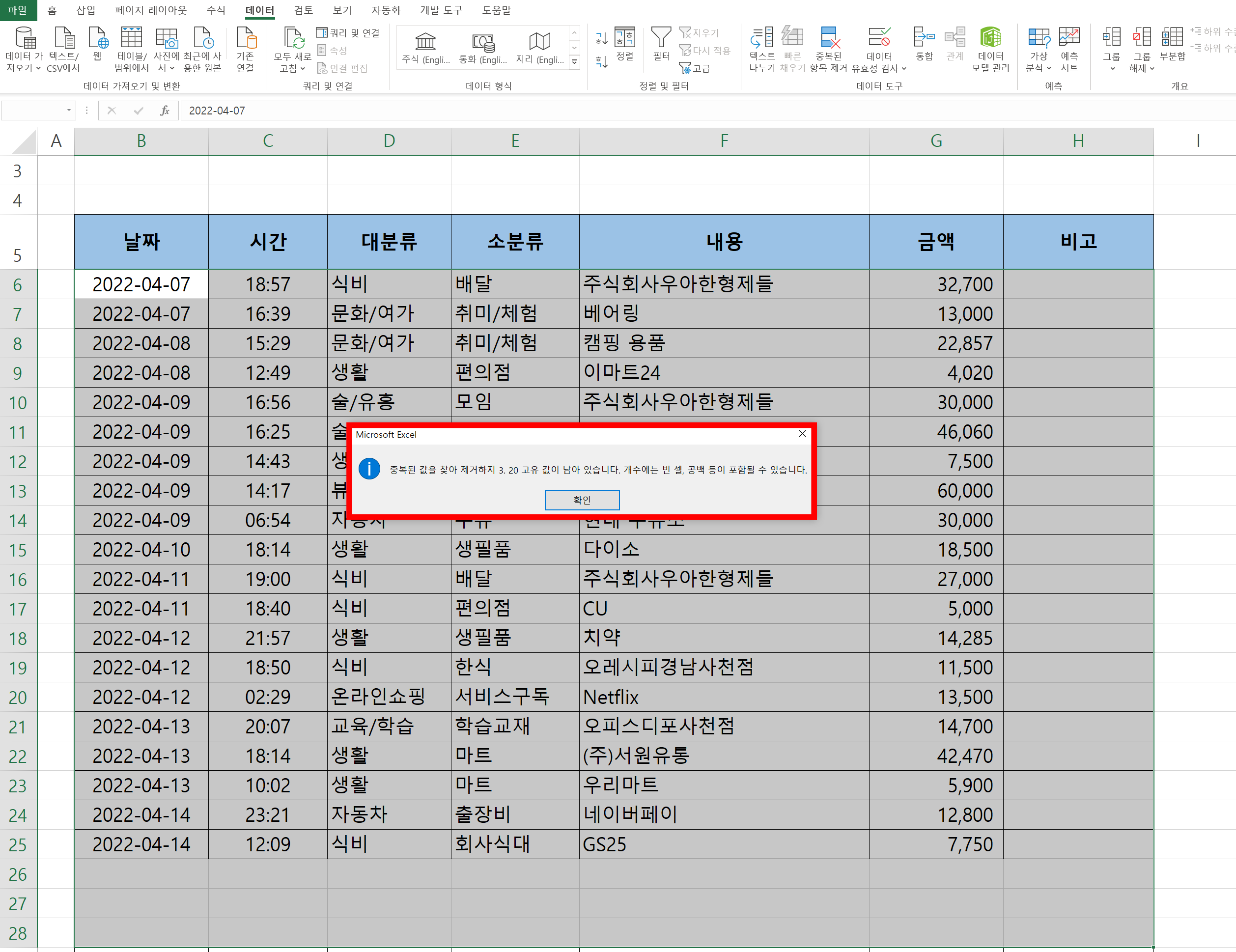
Task: Click the select-all corner of the sheet
Action: tap(23, 141)
